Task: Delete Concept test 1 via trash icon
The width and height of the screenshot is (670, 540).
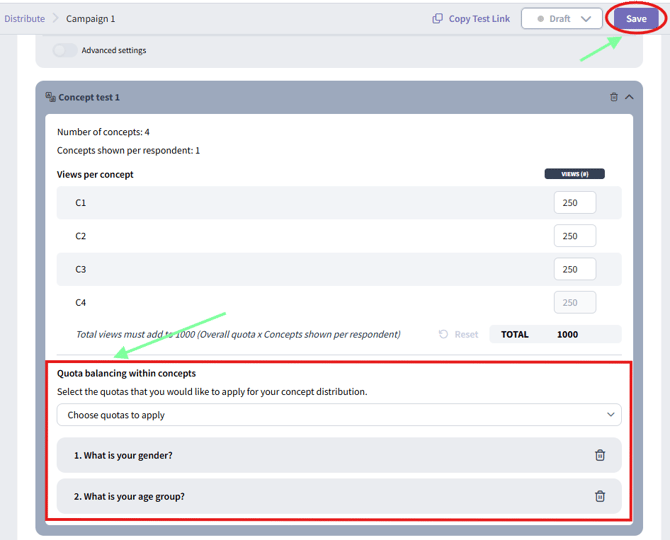Action: 613,97
